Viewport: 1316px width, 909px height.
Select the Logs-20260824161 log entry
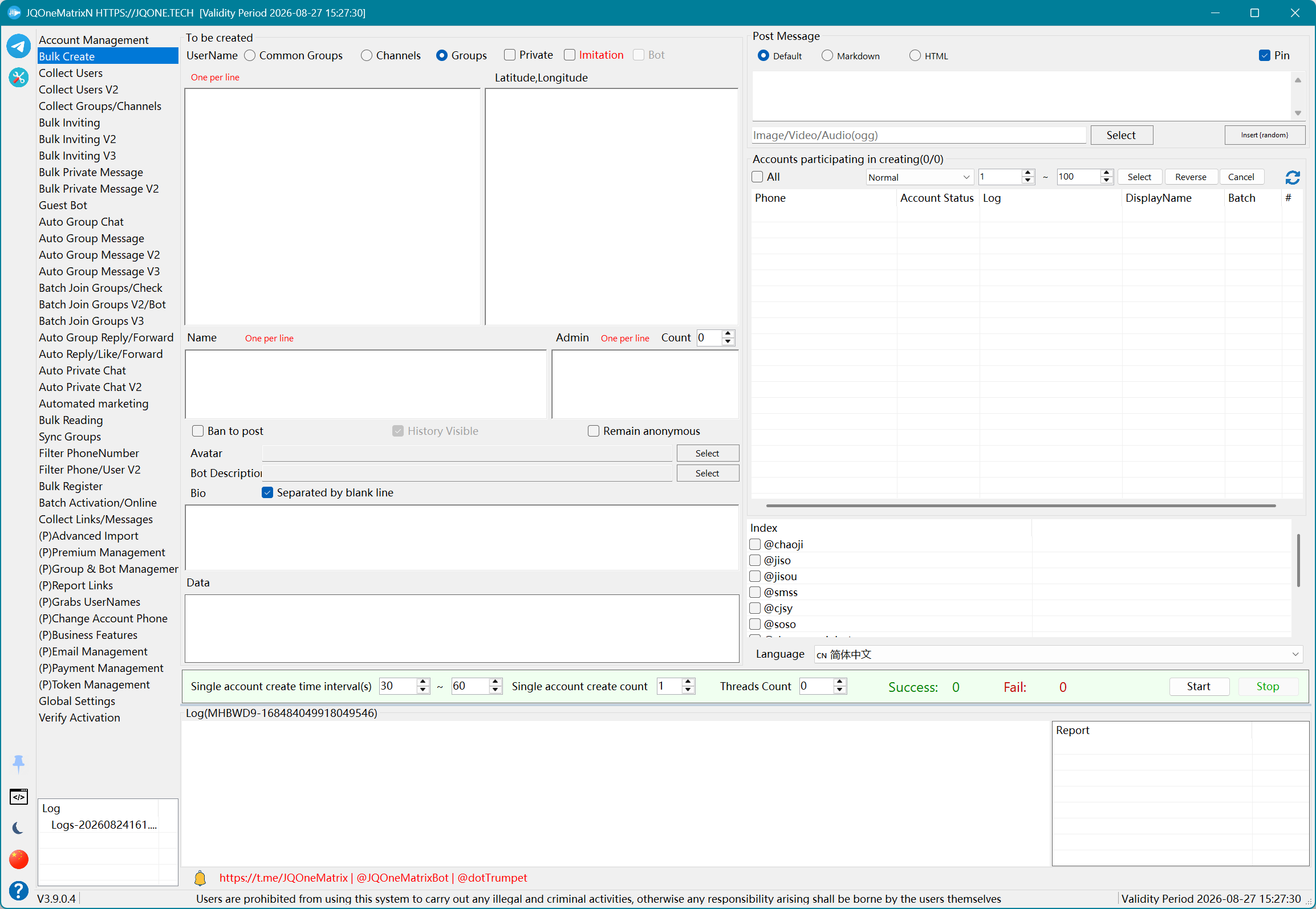(x=104, y=825)
